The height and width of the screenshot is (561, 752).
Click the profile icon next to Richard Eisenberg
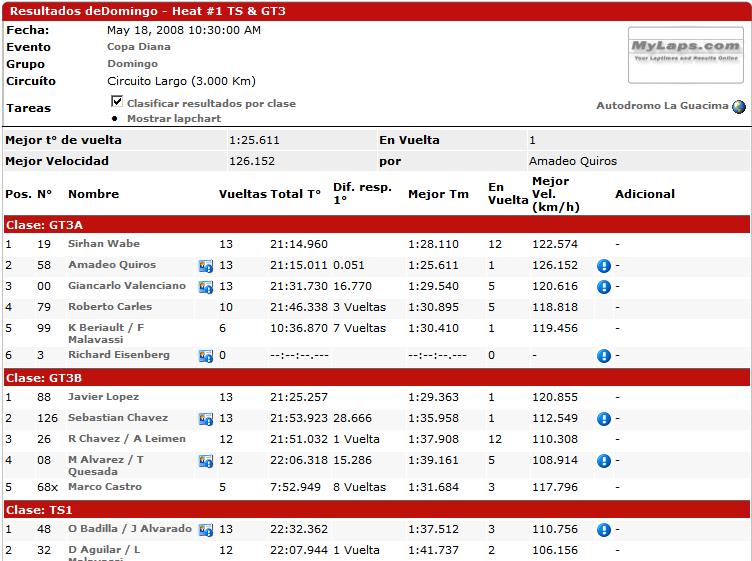(x=206, y=356)
